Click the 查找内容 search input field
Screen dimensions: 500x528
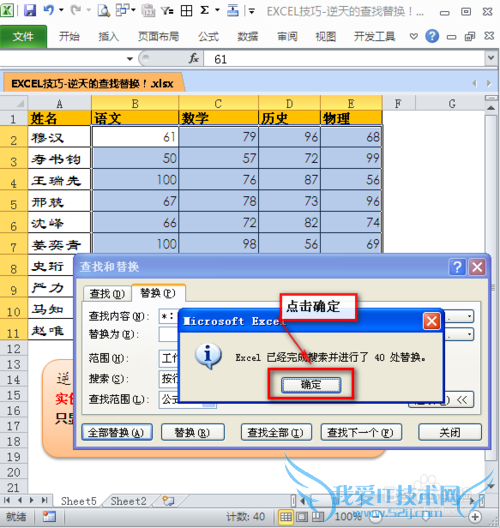pos(169,316)
